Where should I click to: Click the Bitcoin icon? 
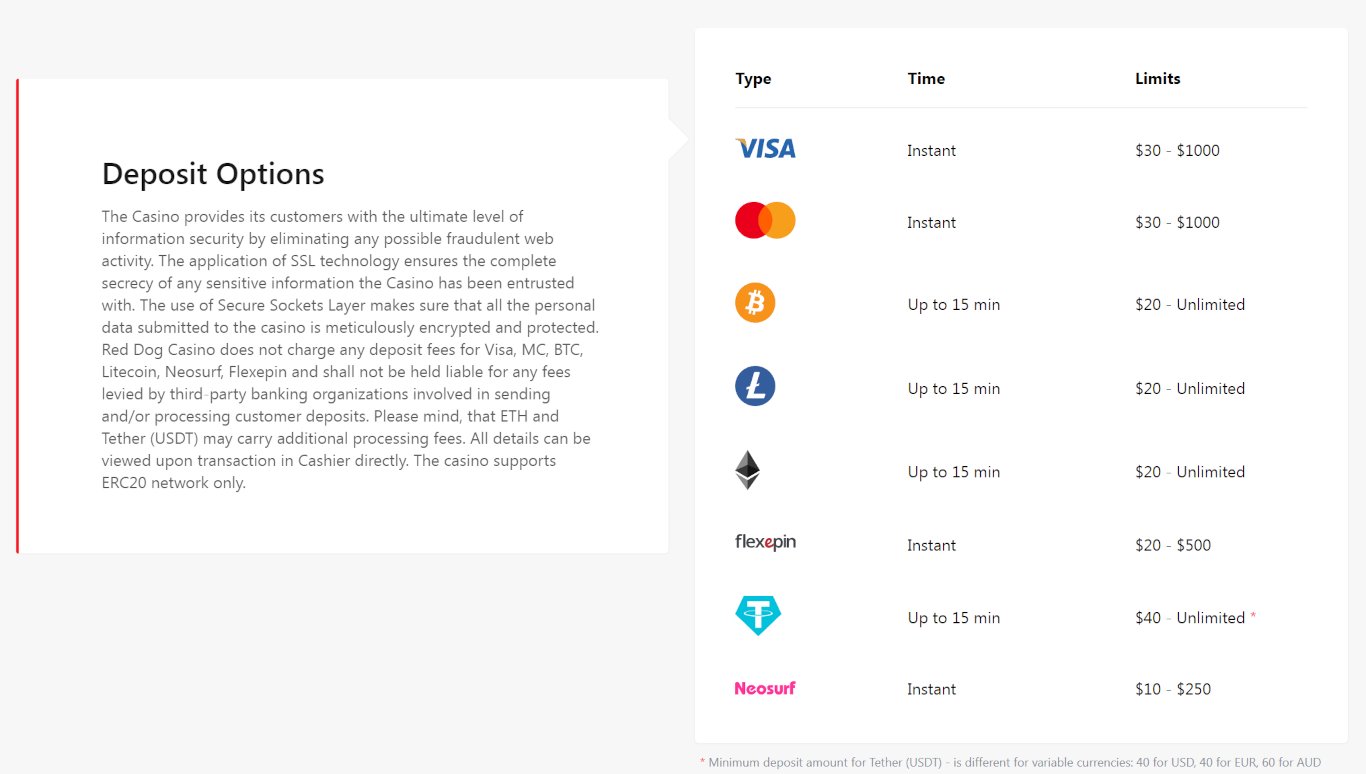pos(755,303)
